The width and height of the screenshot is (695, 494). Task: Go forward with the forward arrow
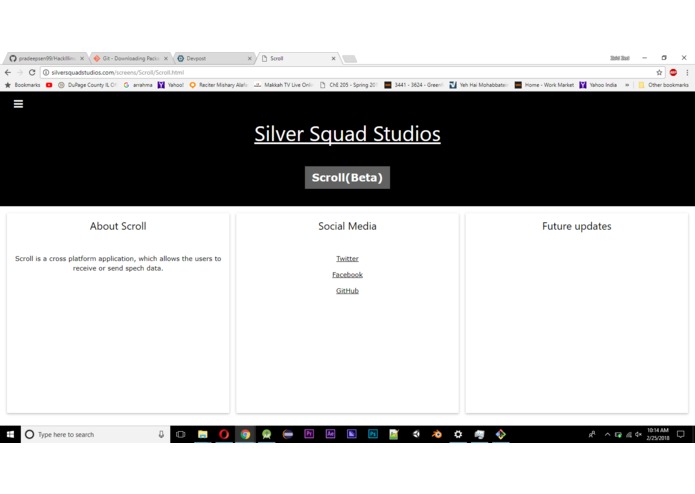click(20, 72)
